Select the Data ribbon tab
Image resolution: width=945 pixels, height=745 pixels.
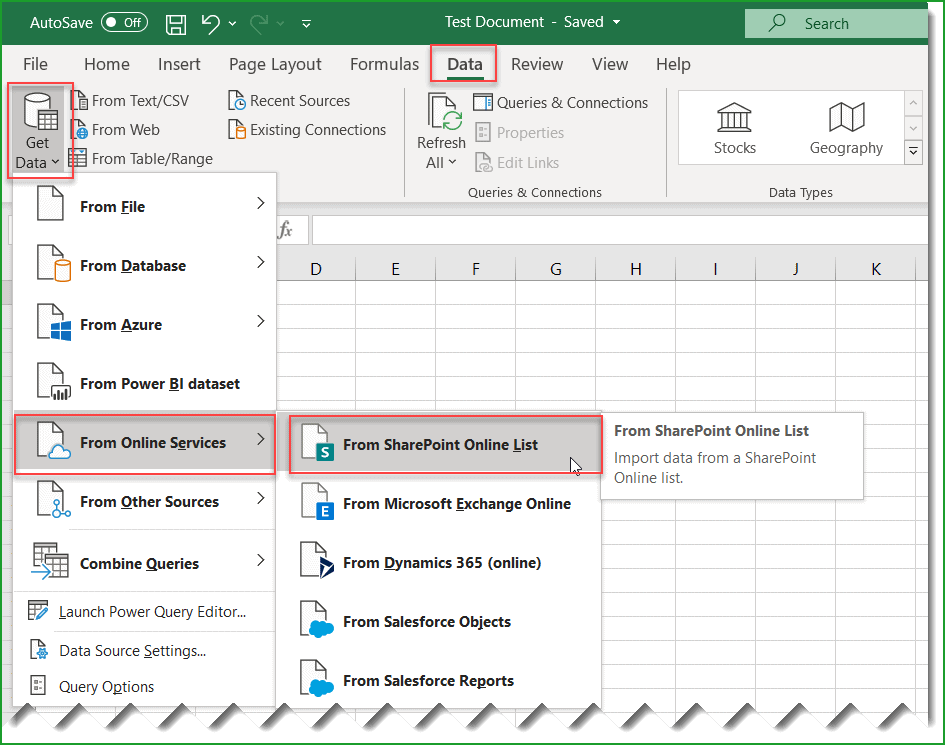click(x=464, y=64)
